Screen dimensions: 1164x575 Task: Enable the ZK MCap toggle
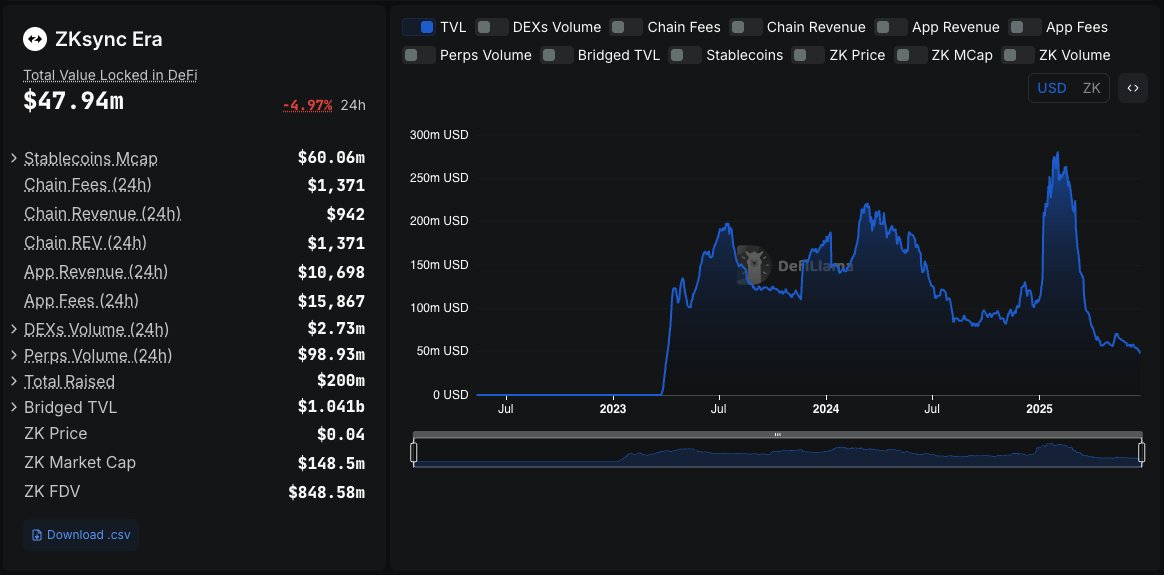(x=910, y=55)
